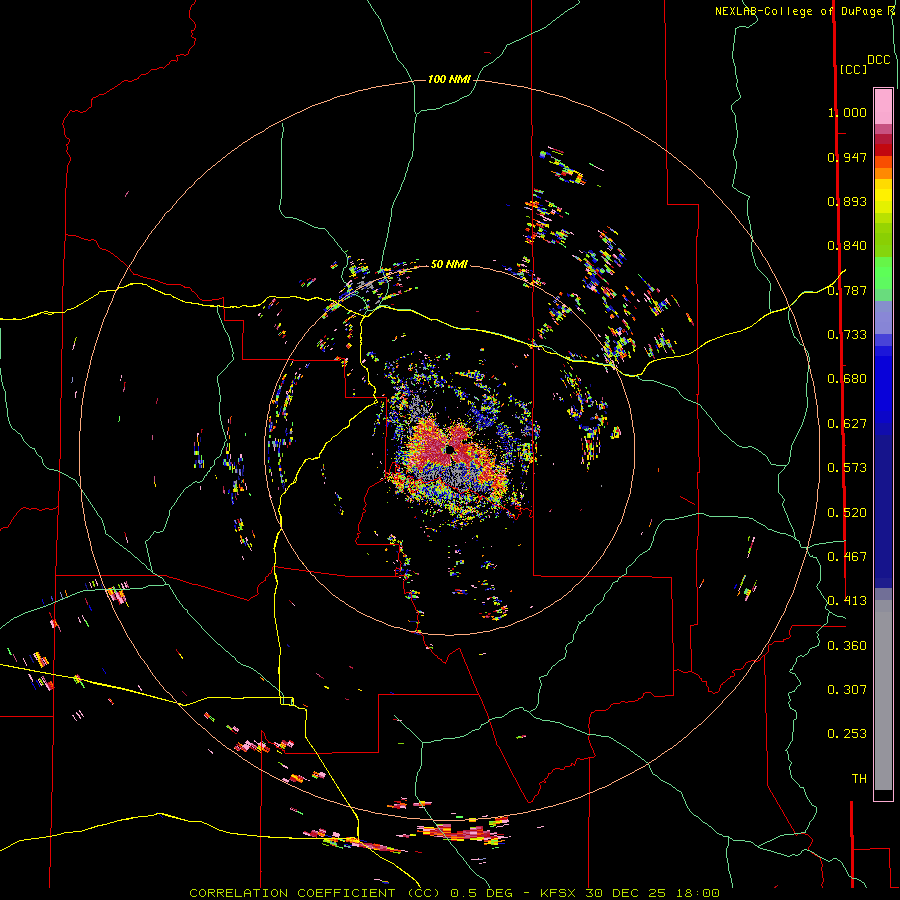The width and height of the screenshot is (900, 900).
Task: Click the TH threshold label on the scale
Action: click(x=859, y=779)
